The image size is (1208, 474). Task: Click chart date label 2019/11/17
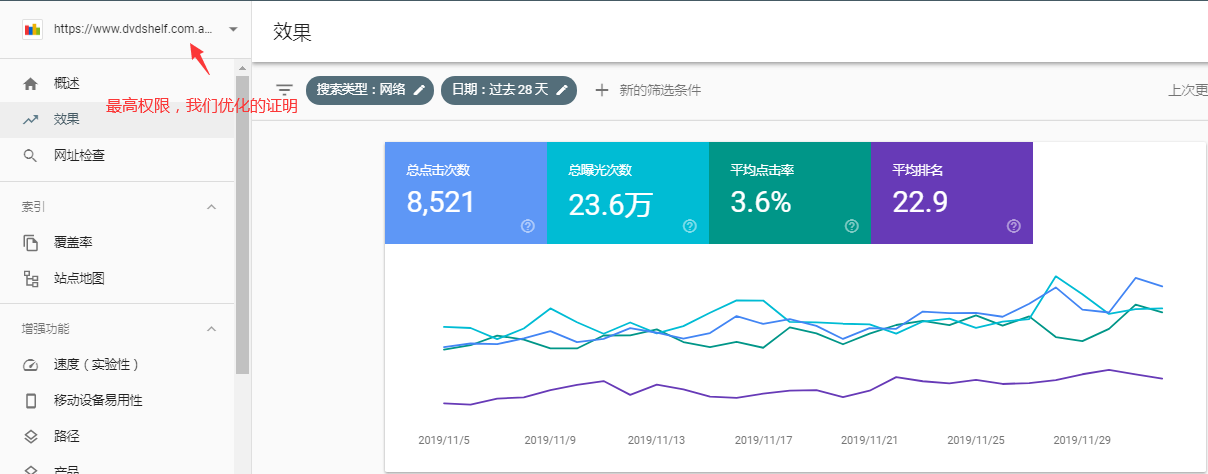coord(763,439)
